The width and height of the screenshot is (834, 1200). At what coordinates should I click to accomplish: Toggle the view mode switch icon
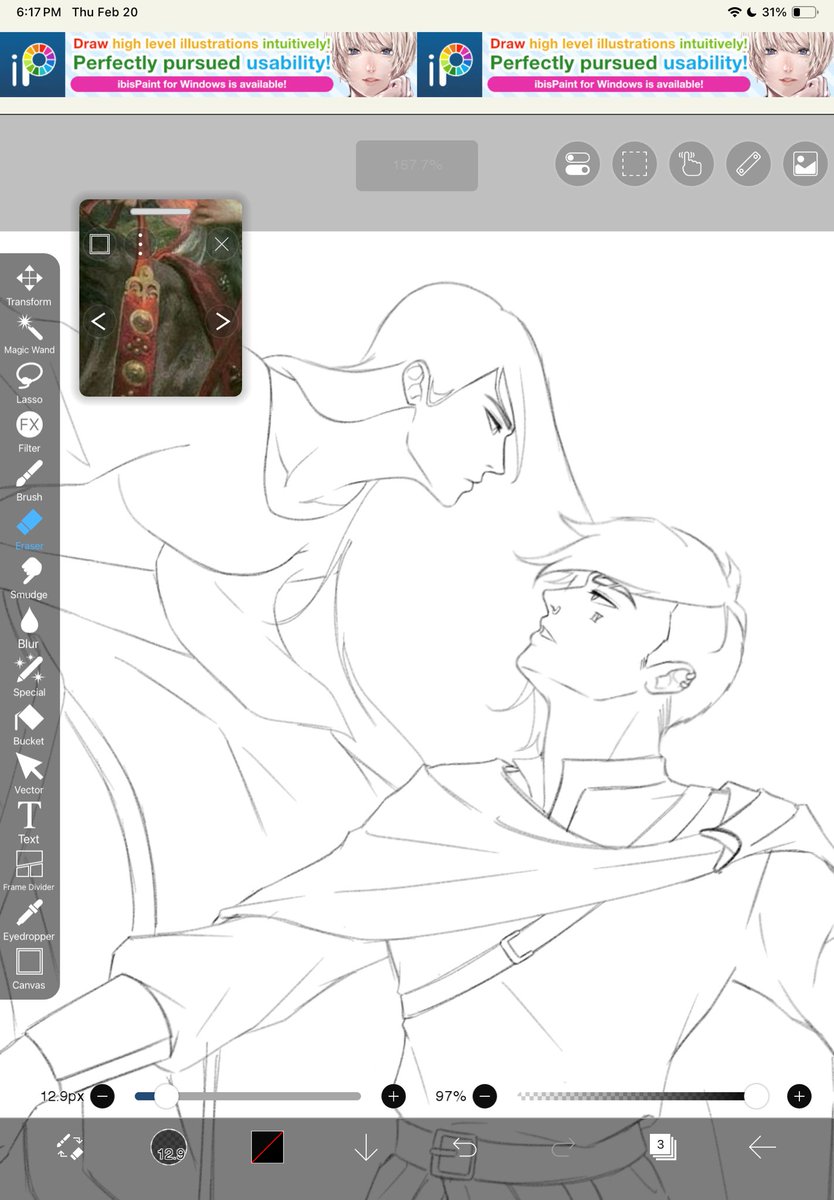(x=577, y=164)
